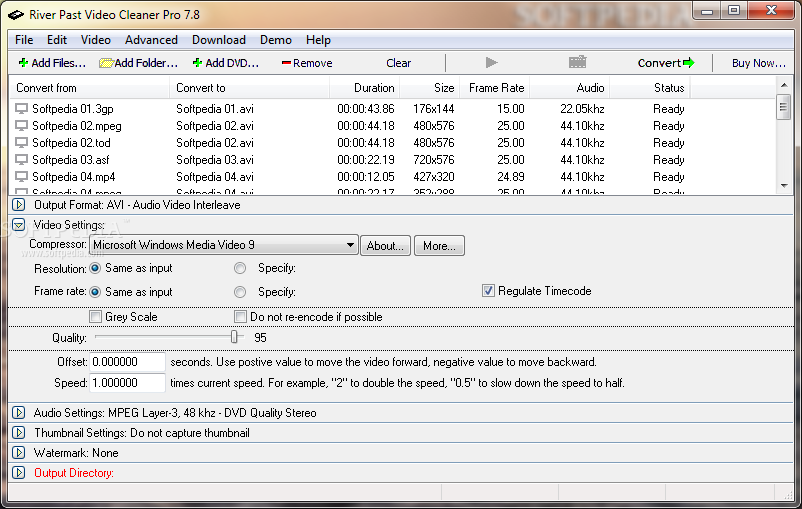Viewport: 802px width, 509px height.
Task: Click the Buy Now button
Action: pyautogui.click(x=759, y=63)
